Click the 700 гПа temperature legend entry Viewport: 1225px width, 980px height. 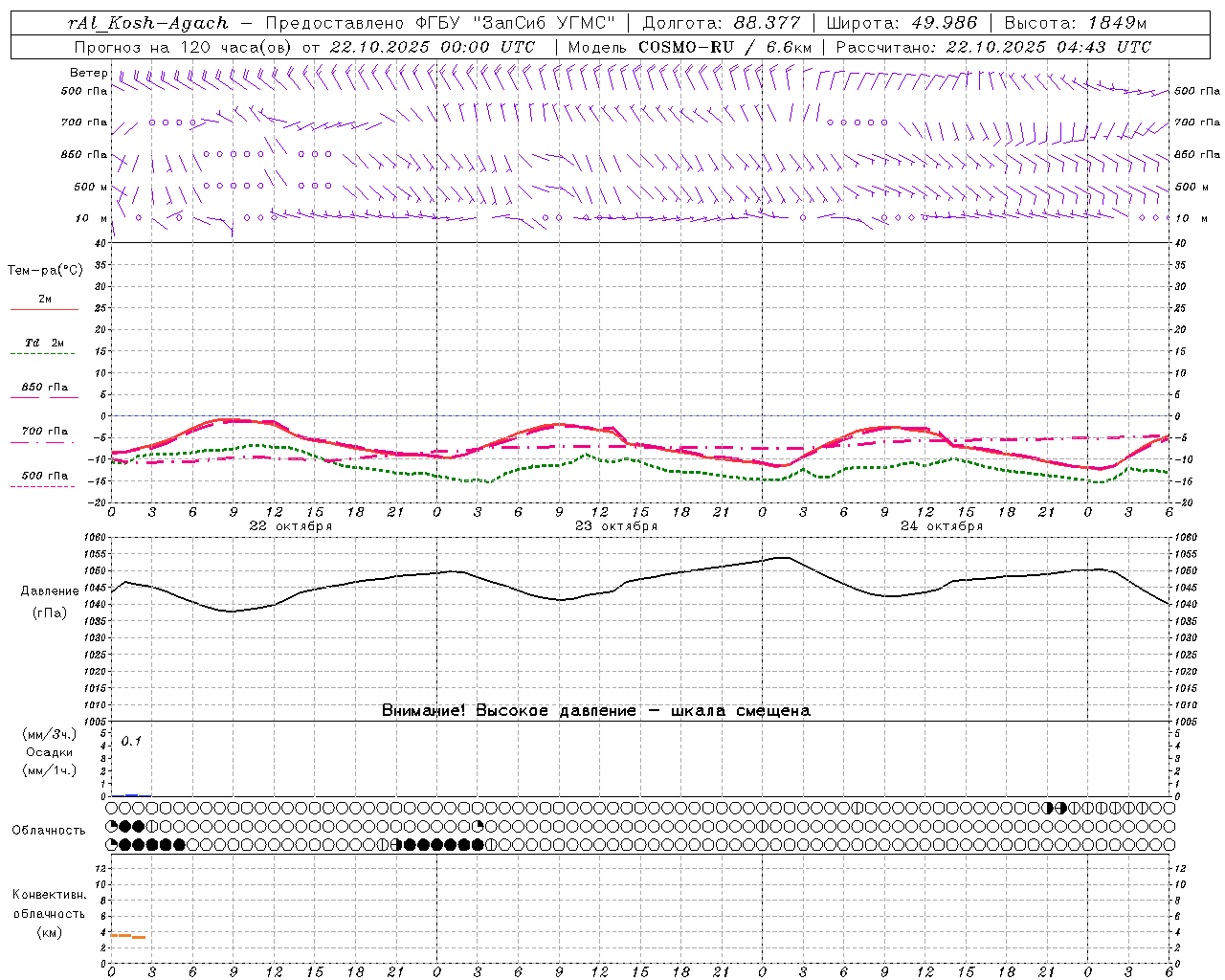point(44,432)
